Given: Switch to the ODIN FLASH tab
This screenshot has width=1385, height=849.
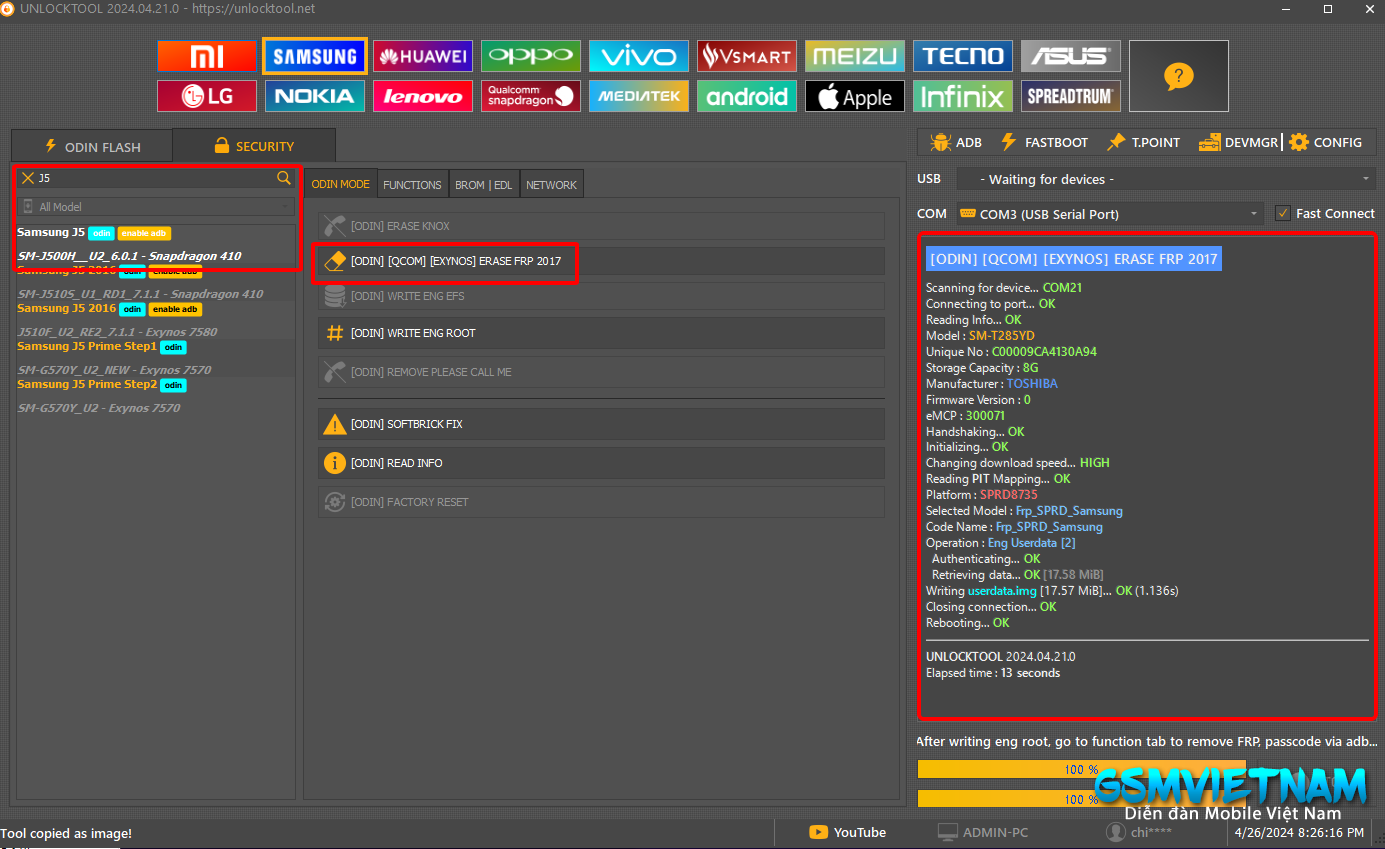Looking at the screenshot, I should tap(91, 147).
